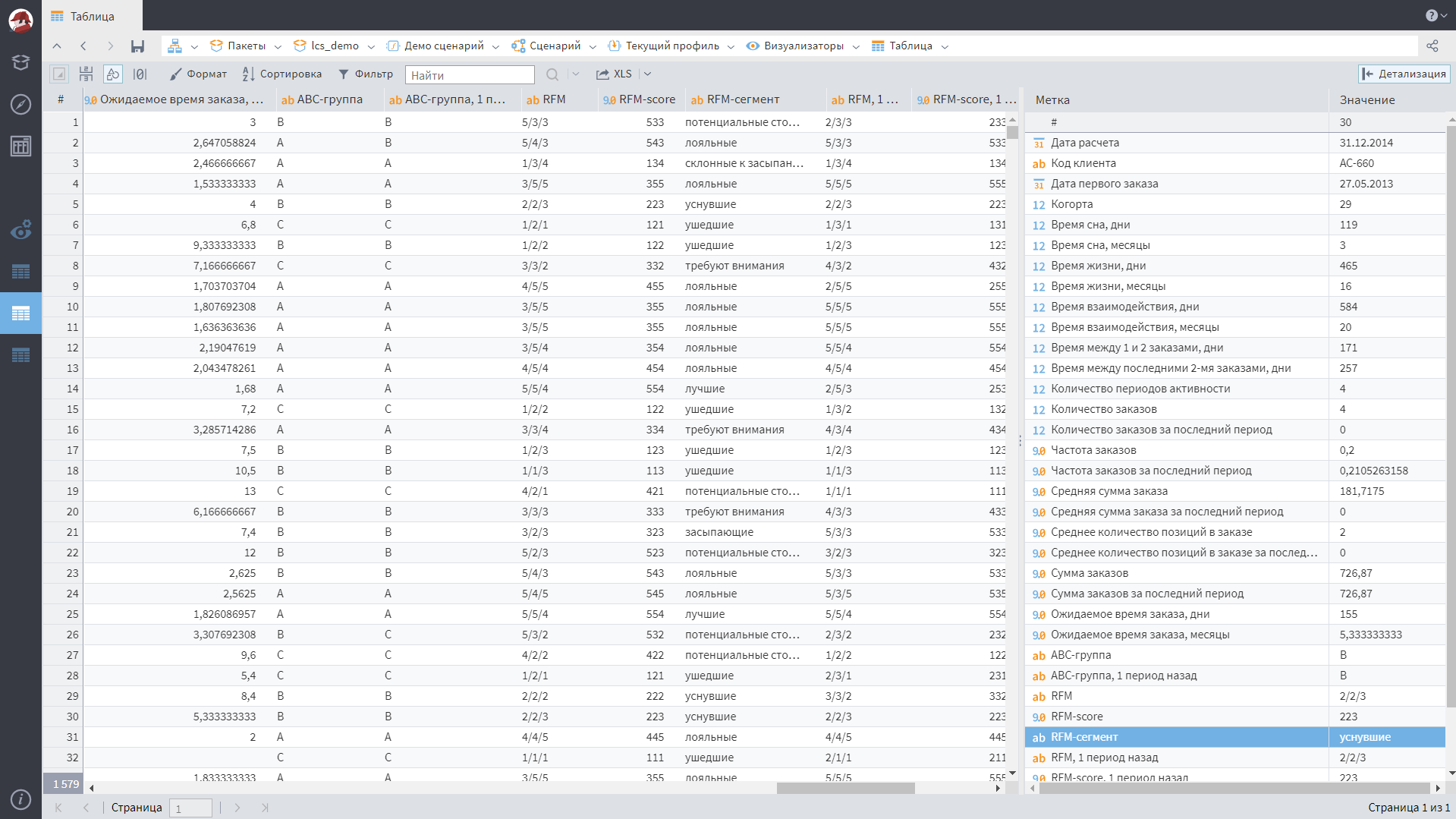Navigate forward with the right arrow
This screenshot has width=1456, height=819.
[110, 46]
